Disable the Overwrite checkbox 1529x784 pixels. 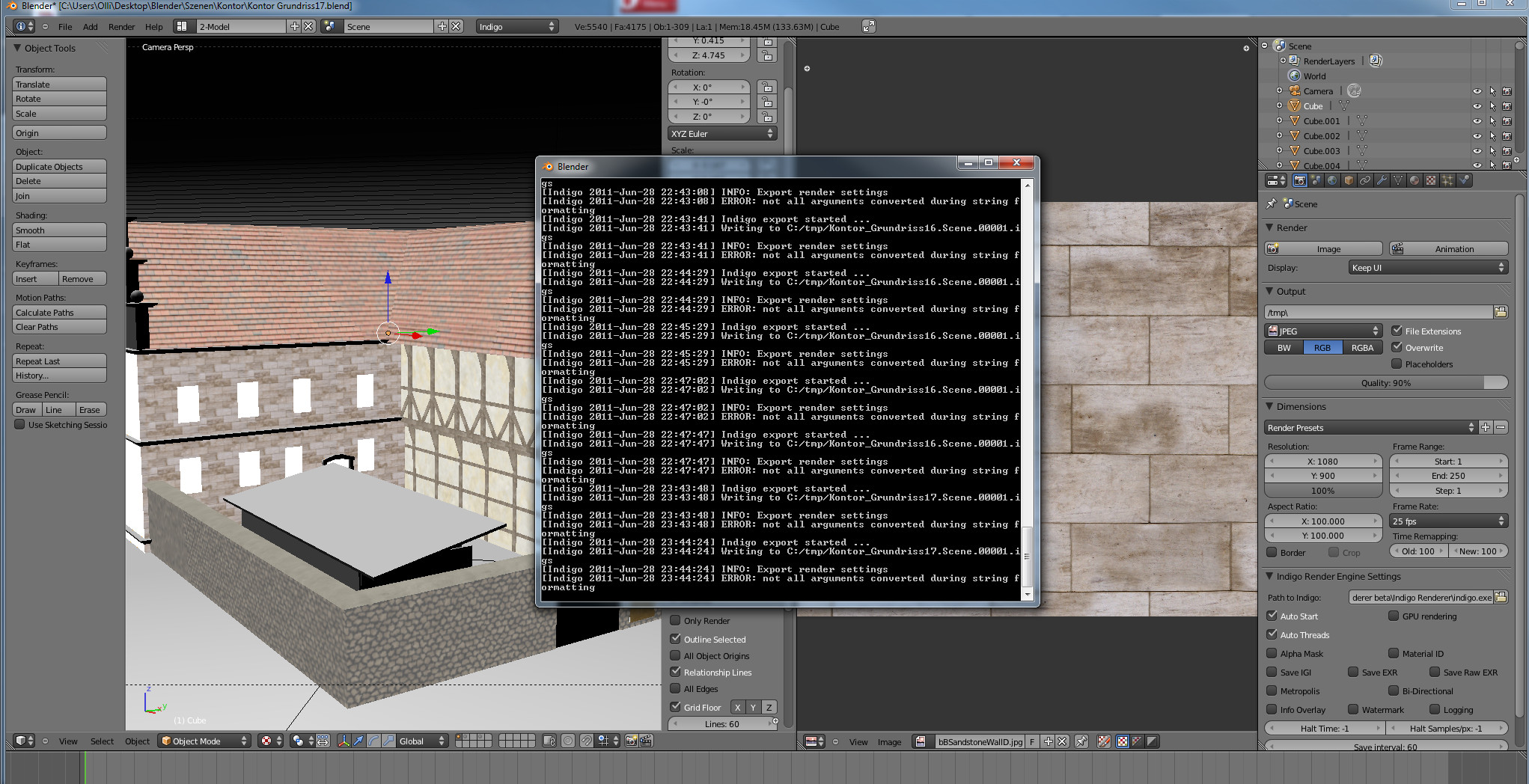coord(1397,347)
